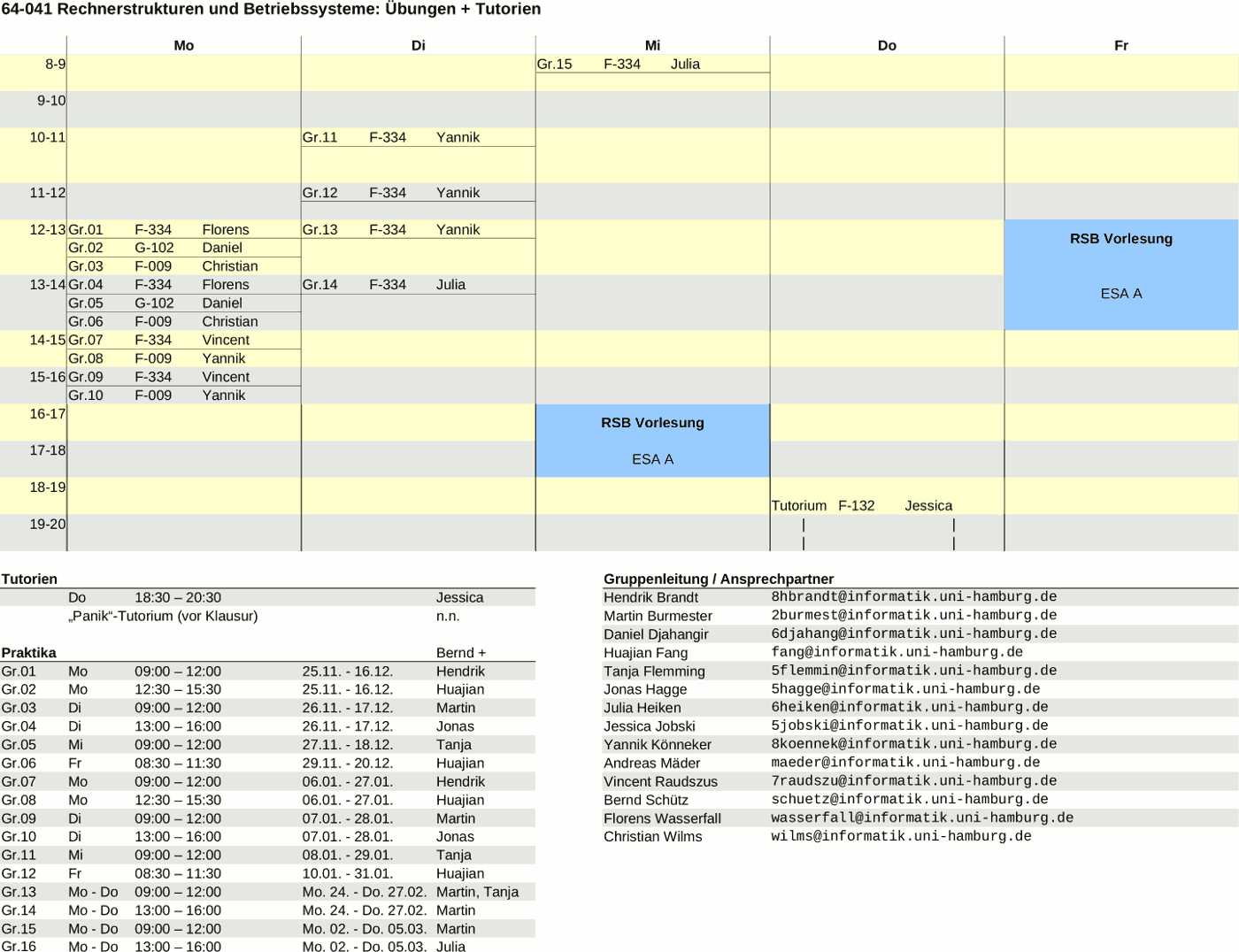The height and width of the screenshot is (952, 1239).
Task: Click 'Gr.11' in the Tuesday schedule
Action: [320, 137]
